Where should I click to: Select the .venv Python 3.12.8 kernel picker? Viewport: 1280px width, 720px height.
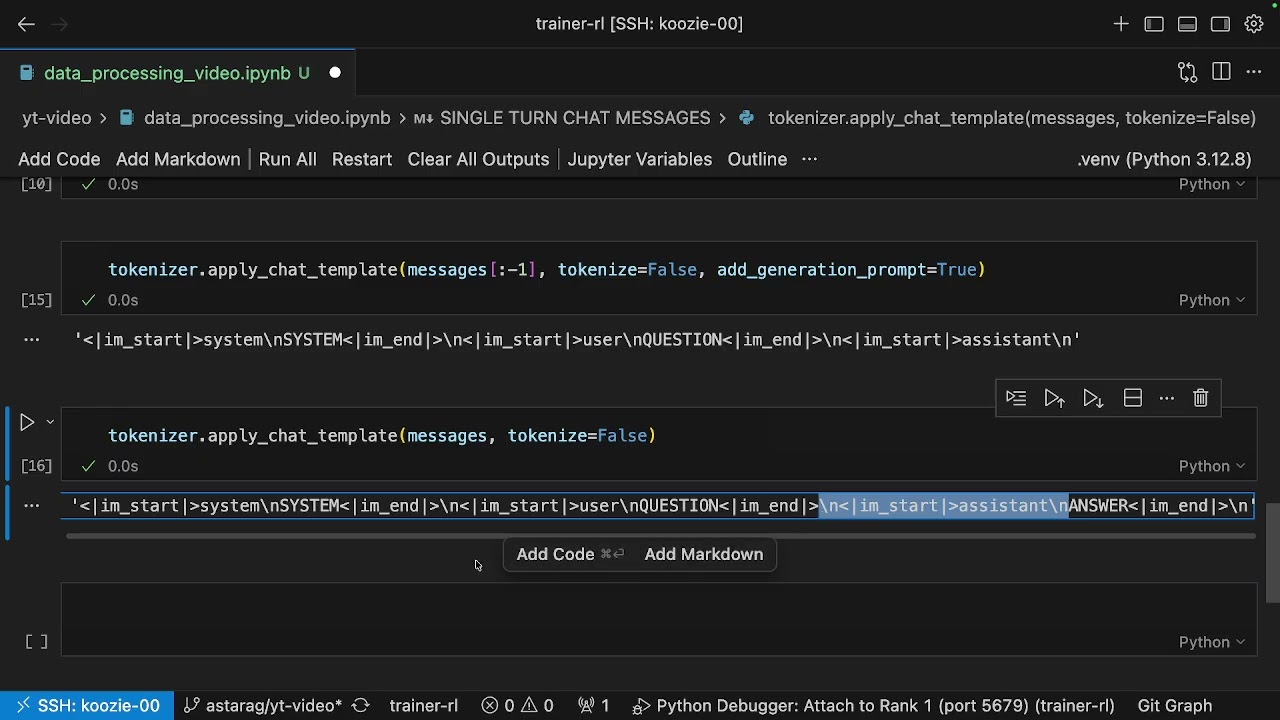[x=1164, y=159]
